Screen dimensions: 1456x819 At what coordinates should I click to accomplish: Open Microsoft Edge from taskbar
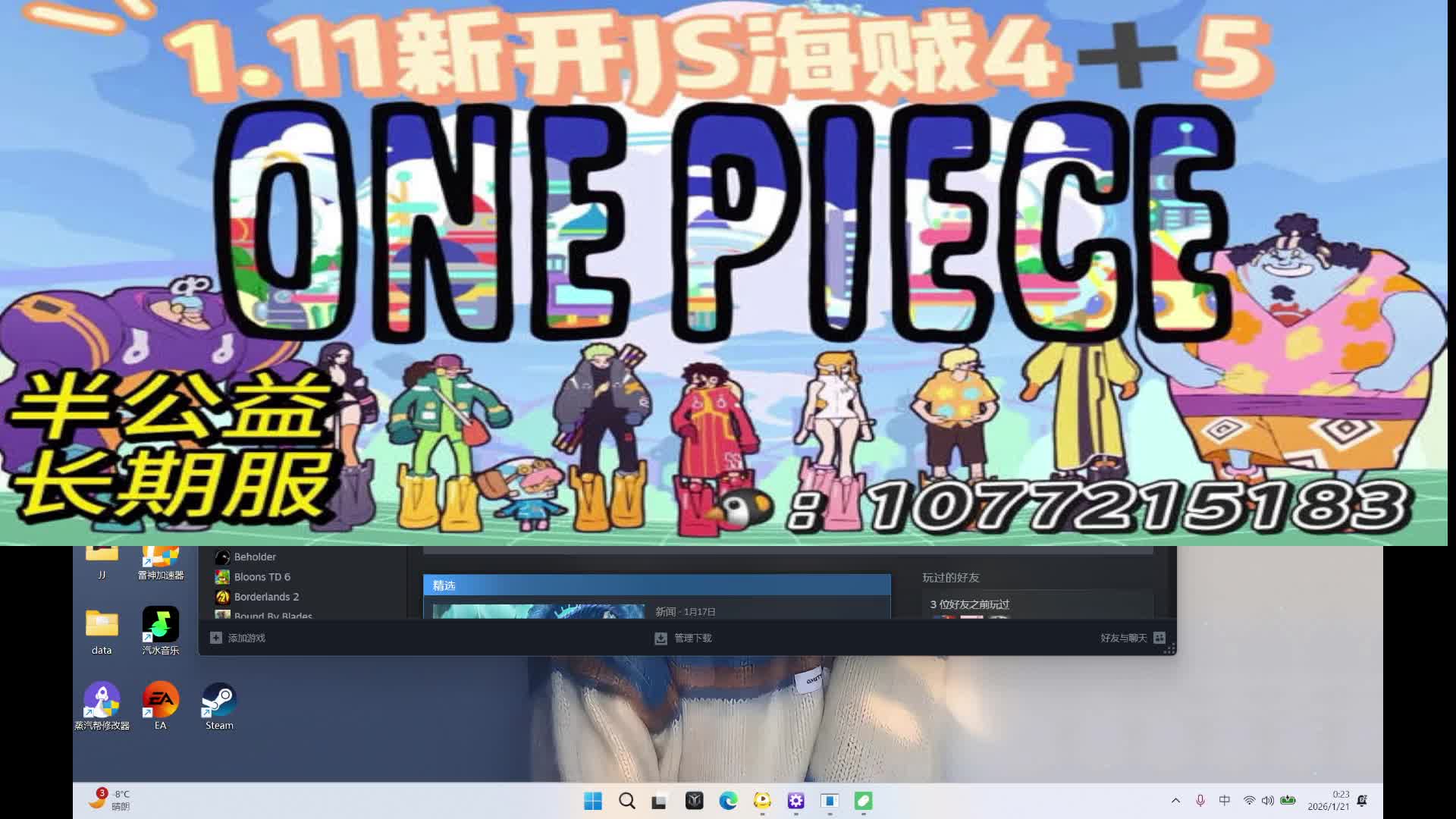[x=728, y=801]
